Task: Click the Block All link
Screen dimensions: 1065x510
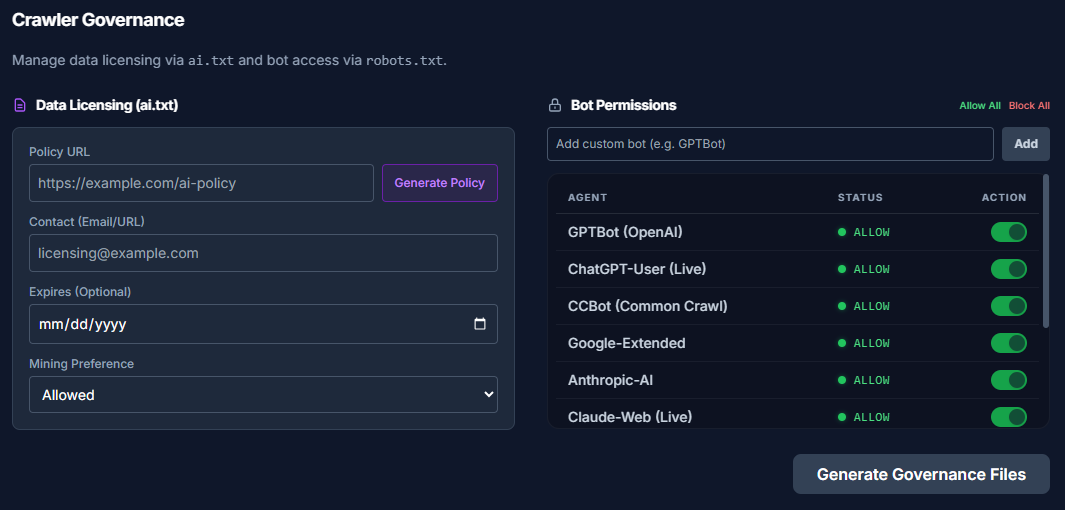Action: (1029, 106)
